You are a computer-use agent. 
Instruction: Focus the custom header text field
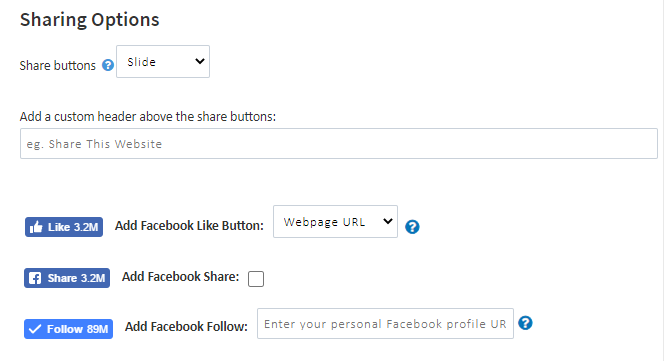pos(339,144)
